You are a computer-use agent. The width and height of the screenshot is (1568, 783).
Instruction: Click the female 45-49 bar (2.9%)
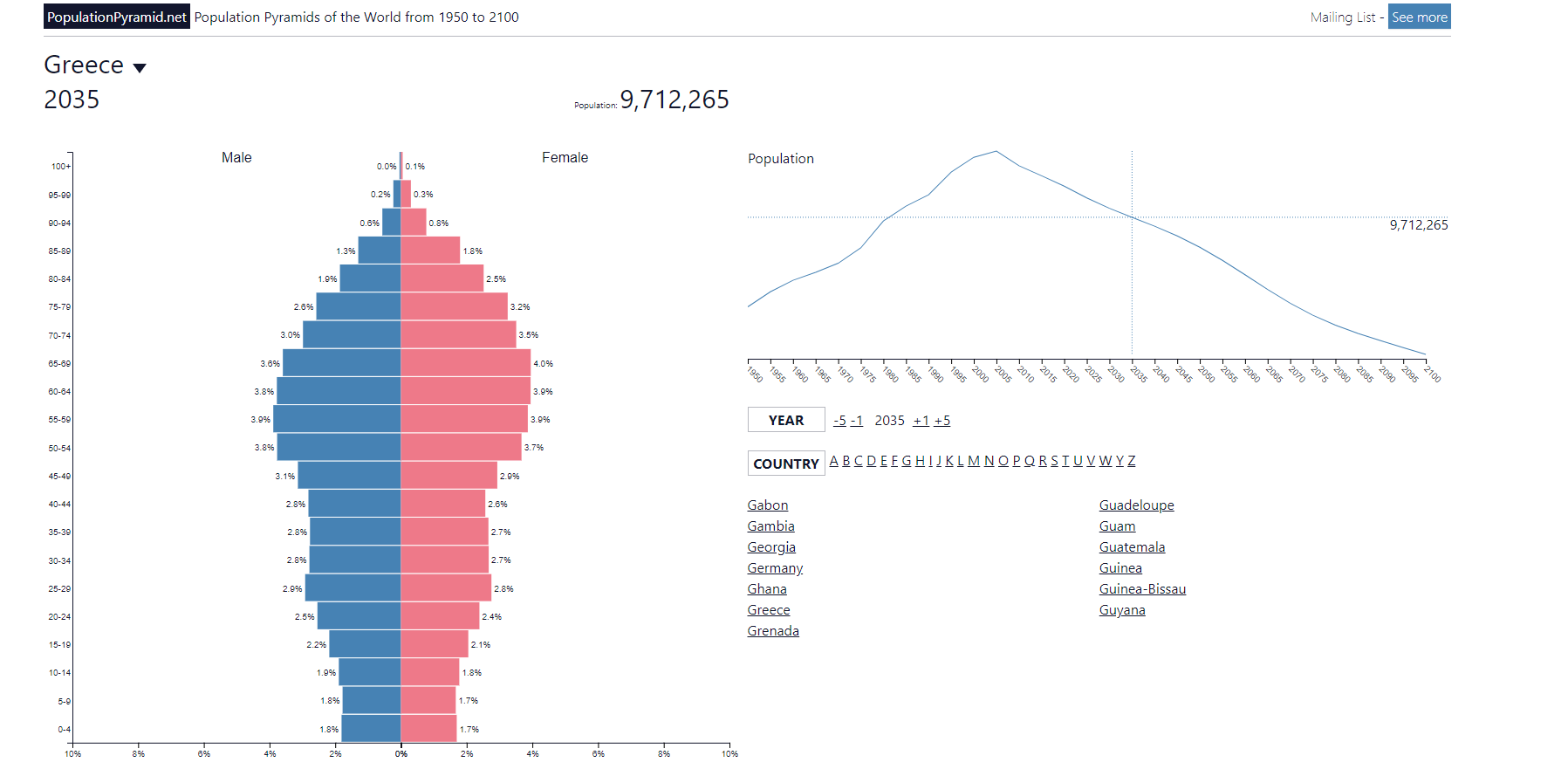tap(449, 476)
